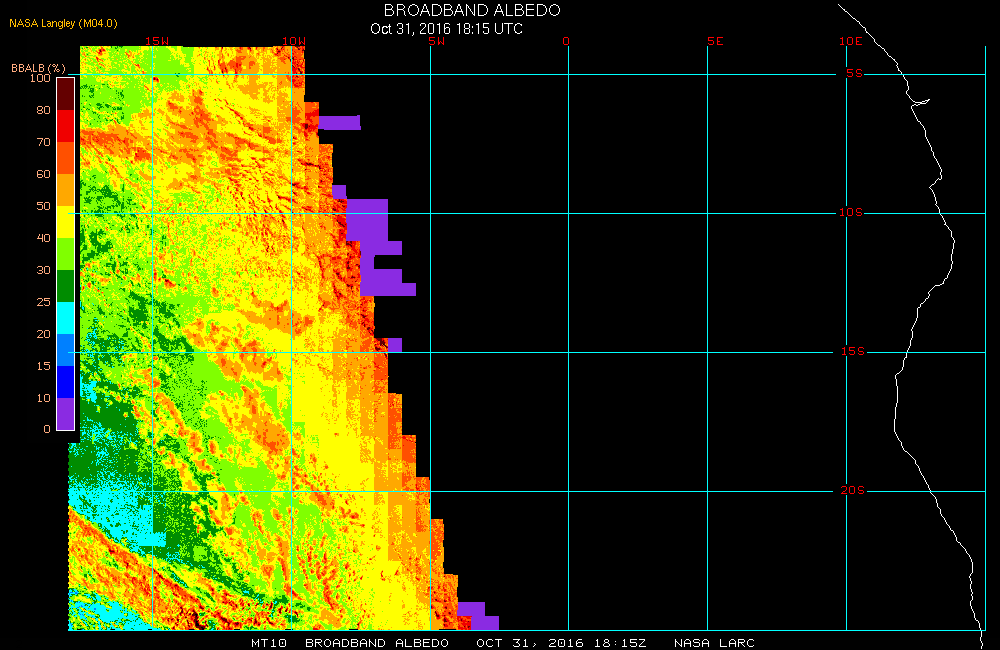Click the Oct 31, 2016 18:15 UTC timestamp

(446, 29)
